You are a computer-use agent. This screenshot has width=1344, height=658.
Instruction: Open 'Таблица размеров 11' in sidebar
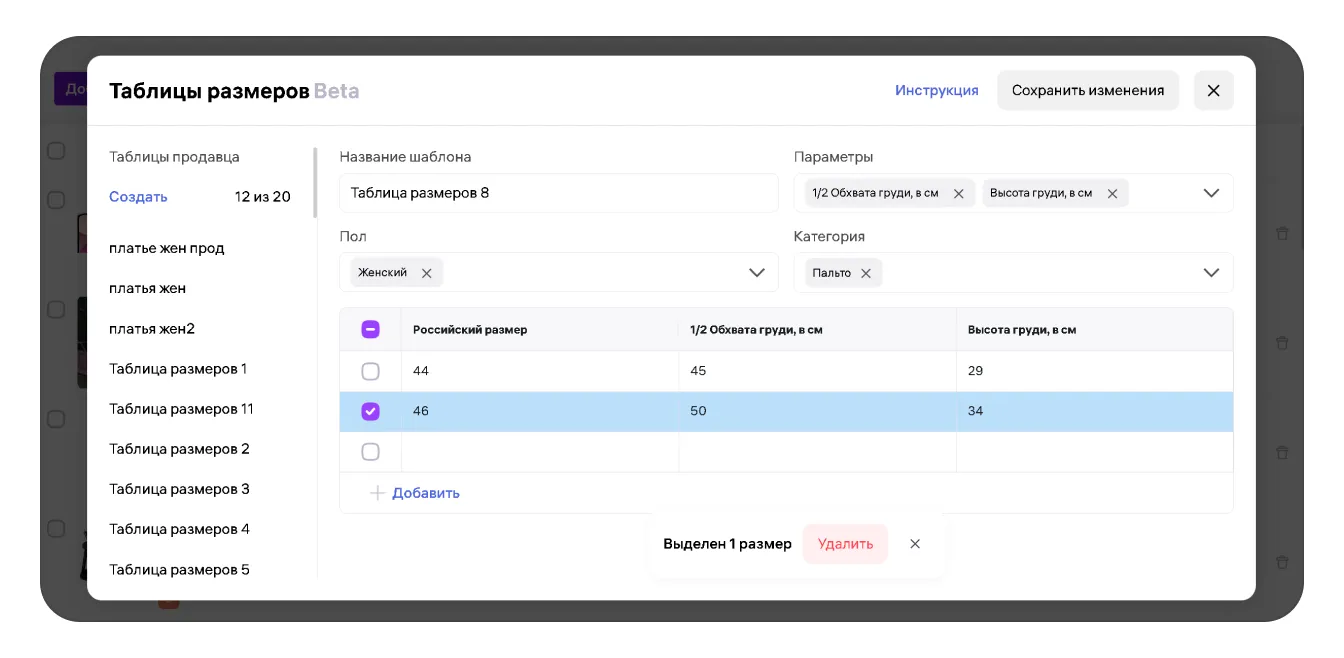pyautogui.click(x=181, y=409)
